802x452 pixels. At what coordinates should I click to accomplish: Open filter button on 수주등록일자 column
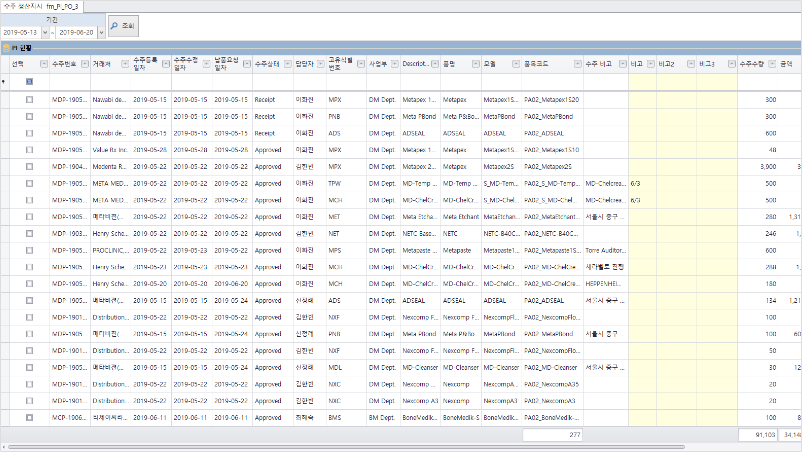166,64
